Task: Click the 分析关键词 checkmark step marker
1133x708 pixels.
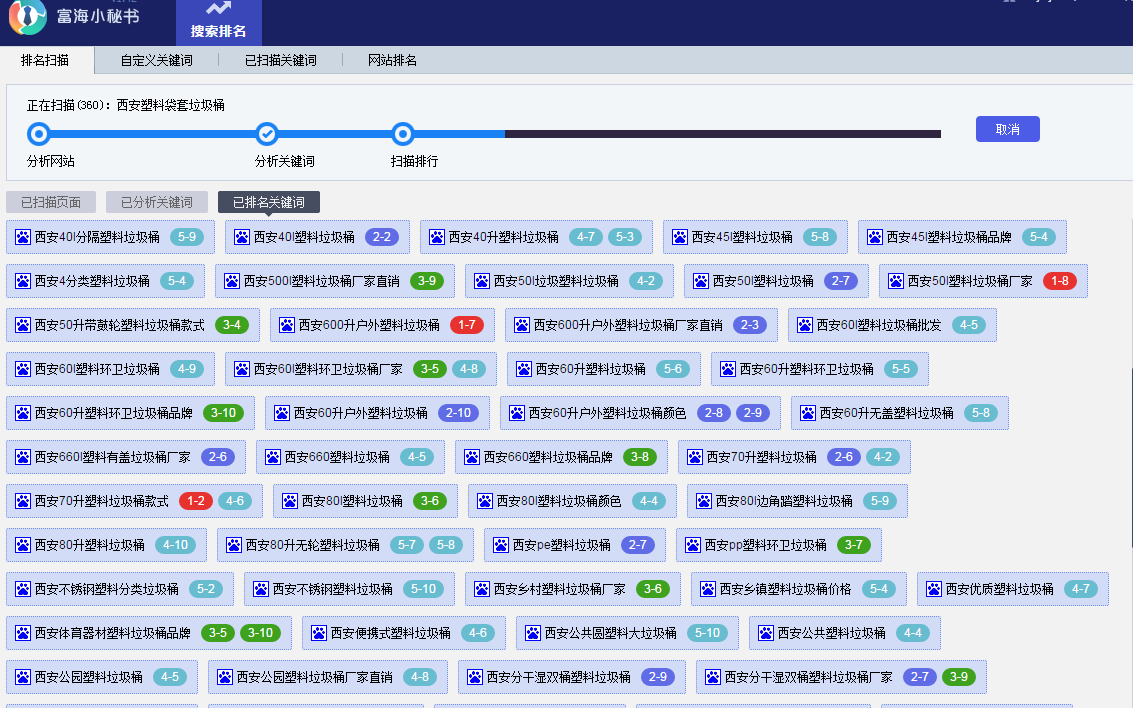Action: (x=267, y=134)
